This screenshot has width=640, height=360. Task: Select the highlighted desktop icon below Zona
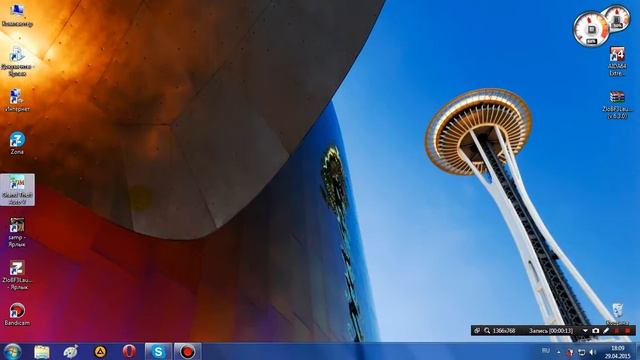(17, 190)
